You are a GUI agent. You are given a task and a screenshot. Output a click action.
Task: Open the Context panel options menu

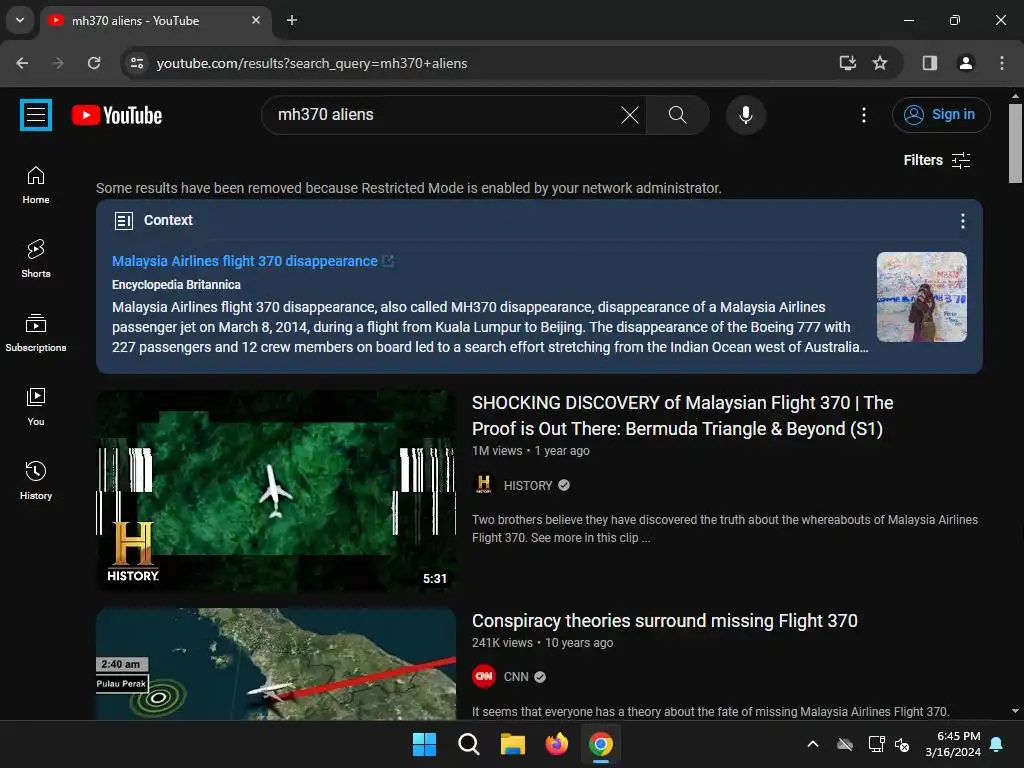tap(962, 221)
